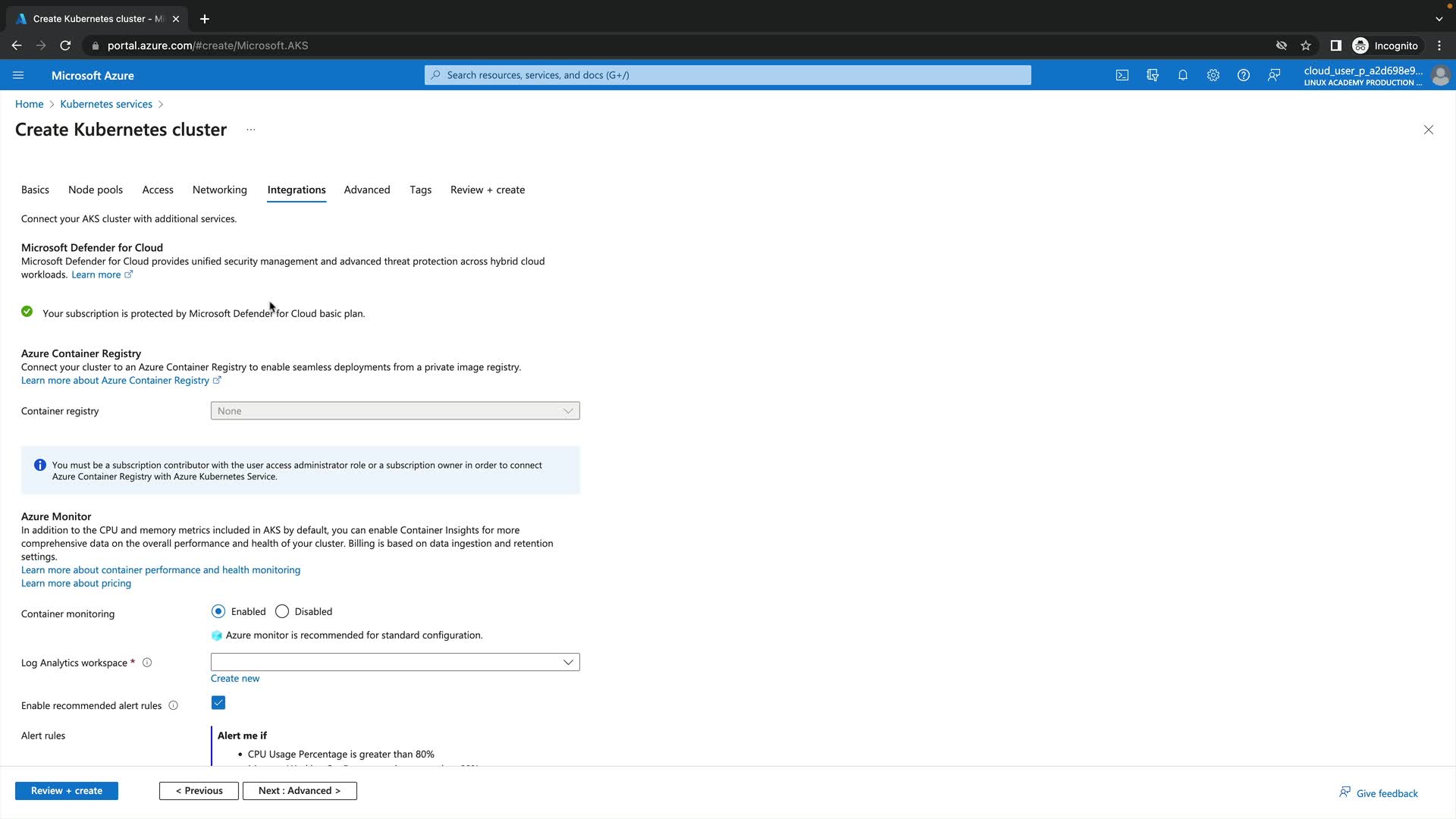Image resolution: width=1456 pixels, height=819 pixels.
Task: Open the Log Analytics workspace dropdown
Action: pos(394,662)
